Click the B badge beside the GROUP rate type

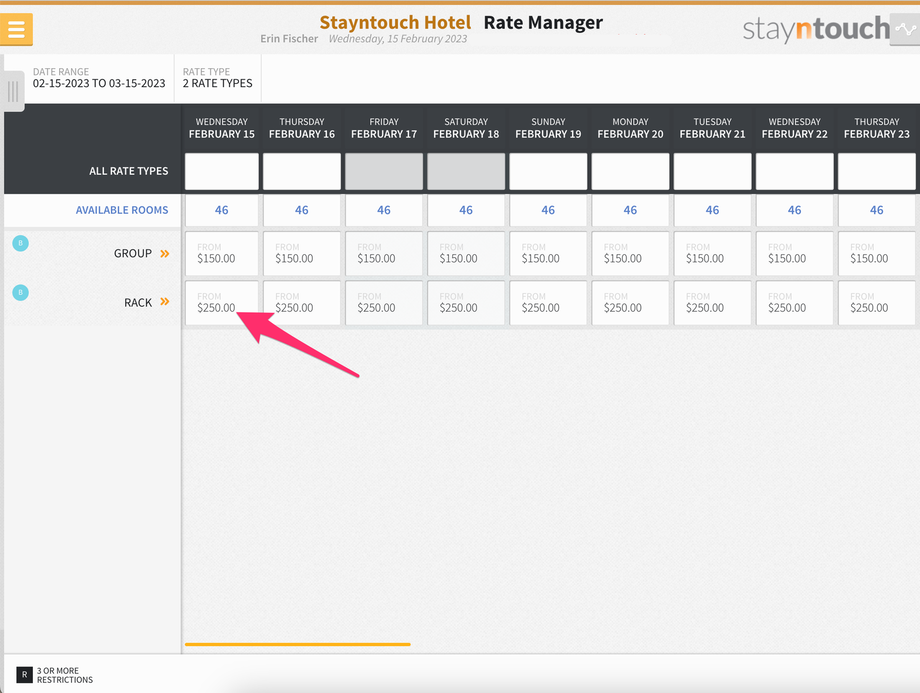tap(21, 243)
